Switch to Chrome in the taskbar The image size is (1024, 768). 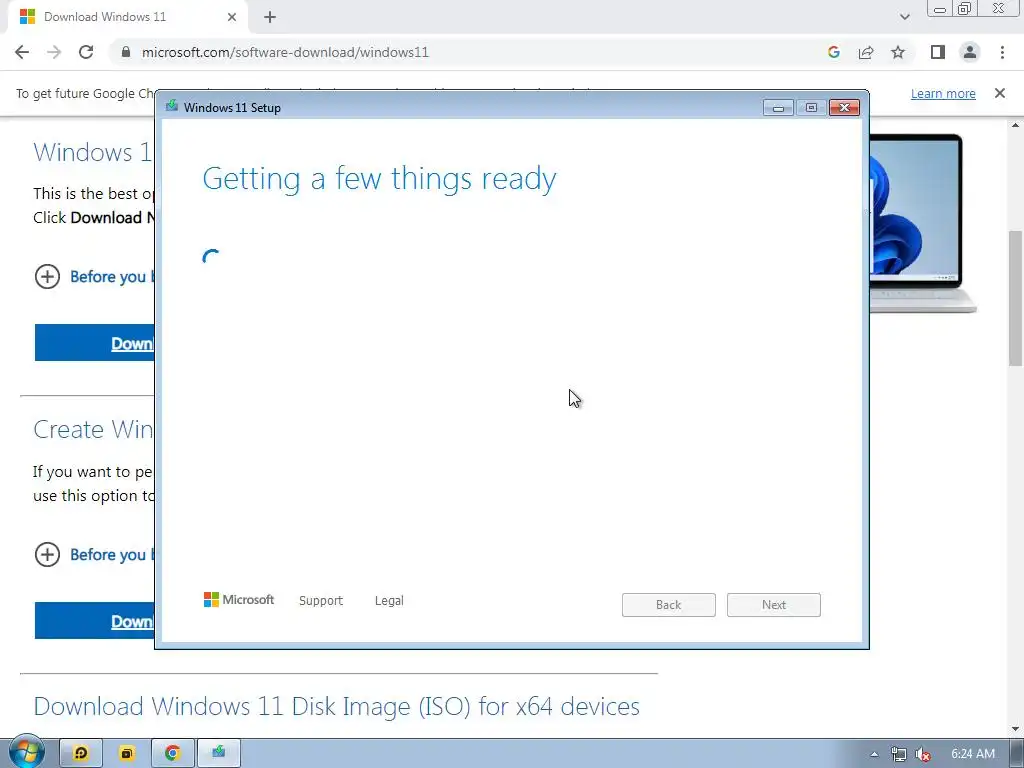tap(172, 754)
